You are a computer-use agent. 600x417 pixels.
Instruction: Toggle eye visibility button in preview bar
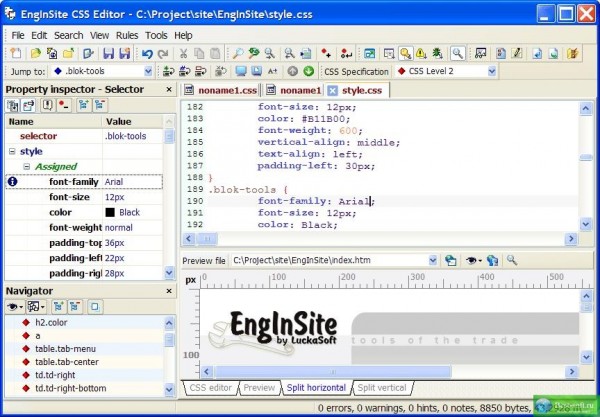[474, 260]
